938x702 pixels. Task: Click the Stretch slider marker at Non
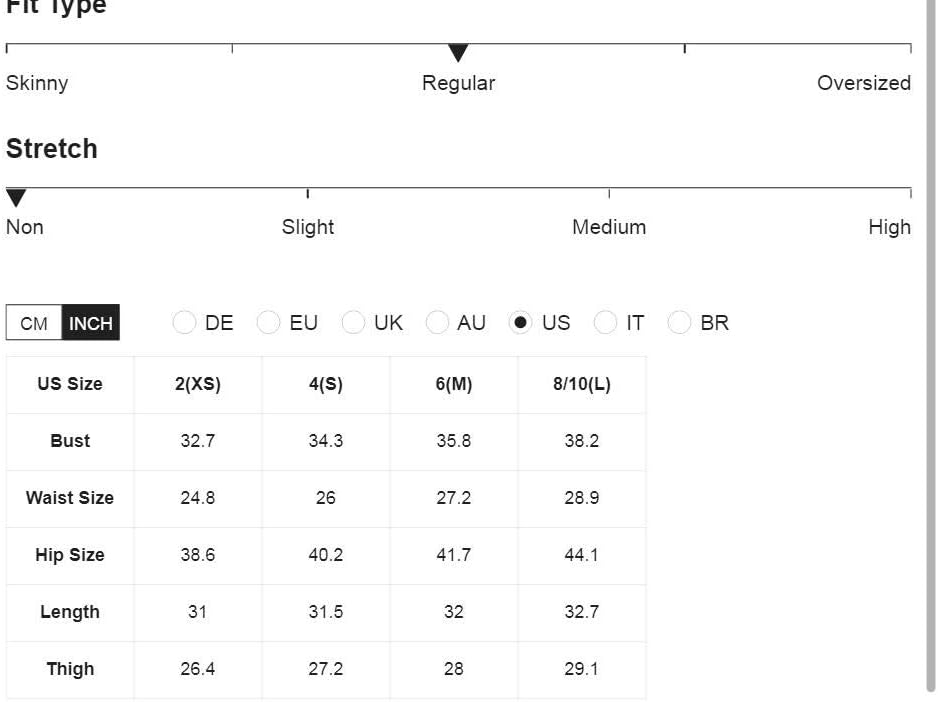click(16, 197)
